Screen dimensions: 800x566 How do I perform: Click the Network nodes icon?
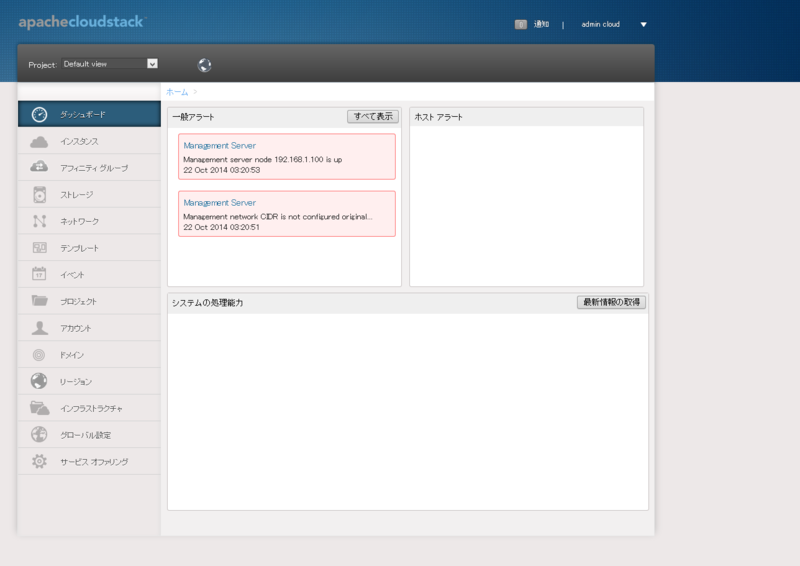(x=39, y=221)
